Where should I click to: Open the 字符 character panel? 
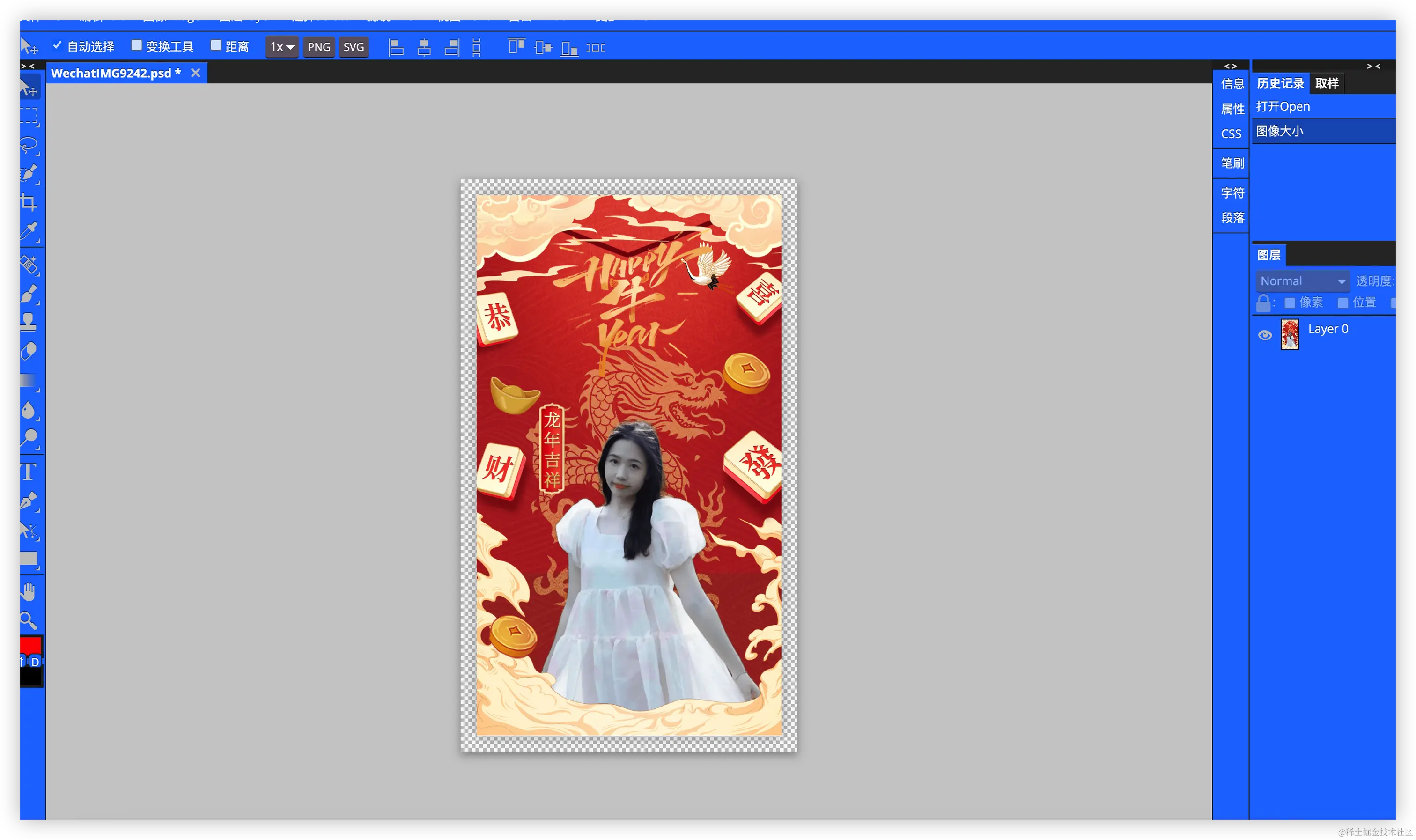pos(1232,193)
